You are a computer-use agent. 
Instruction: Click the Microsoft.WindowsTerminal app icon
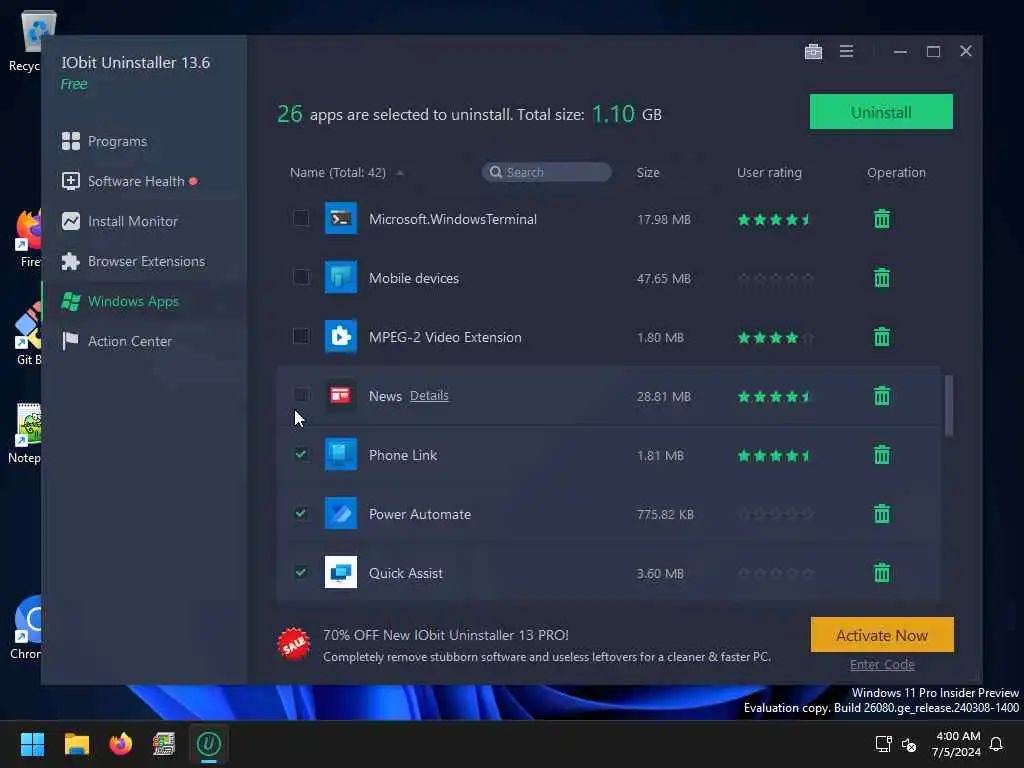coord(341,219)
